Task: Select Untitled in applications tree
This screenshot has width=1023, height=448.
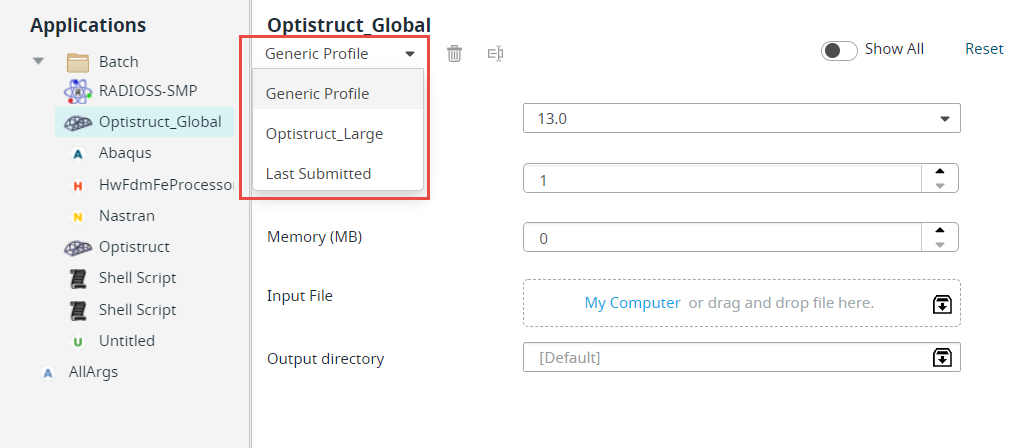Action: pyautogui.click(x=127, y=340)
